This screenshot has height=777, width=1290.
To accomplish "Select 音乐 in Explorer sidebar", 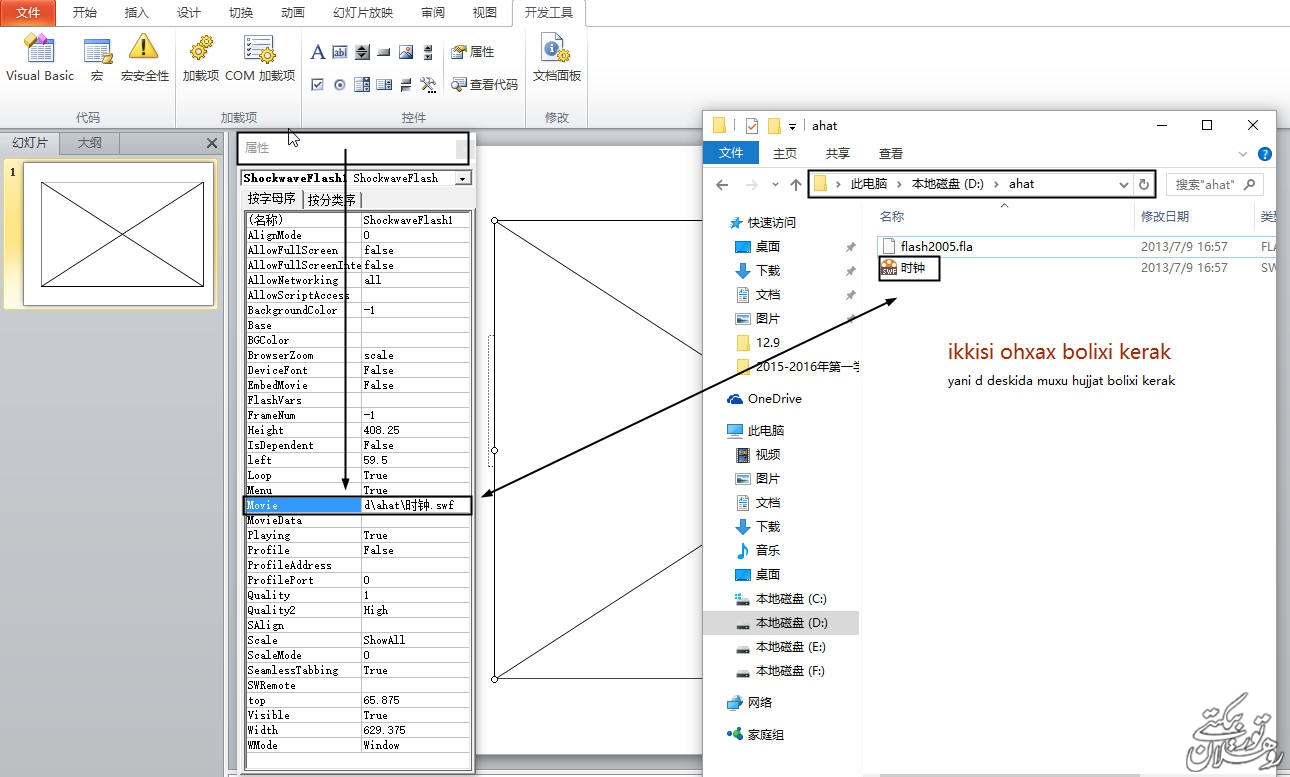I will click(x=758, y=551).
